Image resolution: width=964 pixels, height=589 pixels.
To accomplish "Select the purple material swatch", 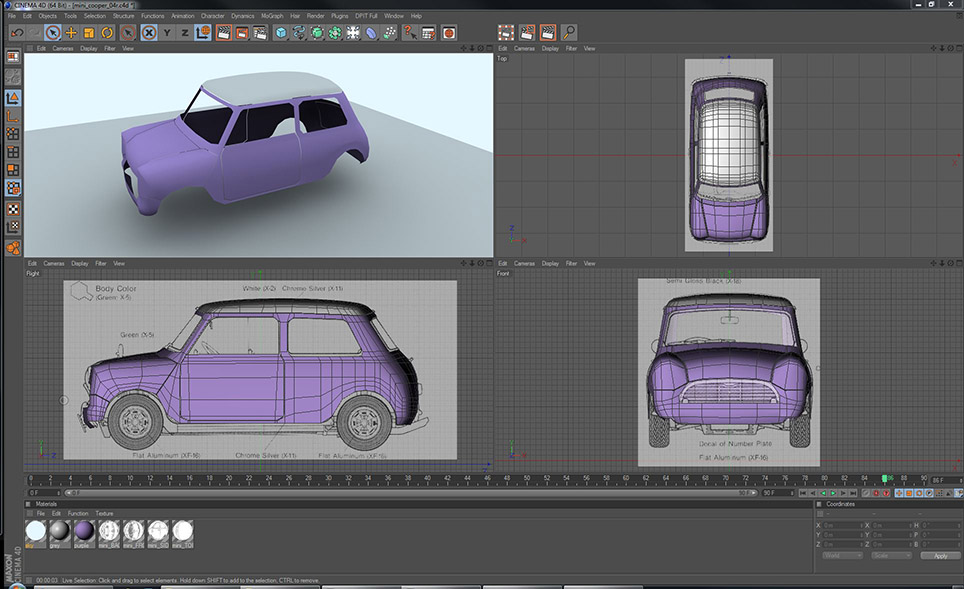I will click(84, 531).
